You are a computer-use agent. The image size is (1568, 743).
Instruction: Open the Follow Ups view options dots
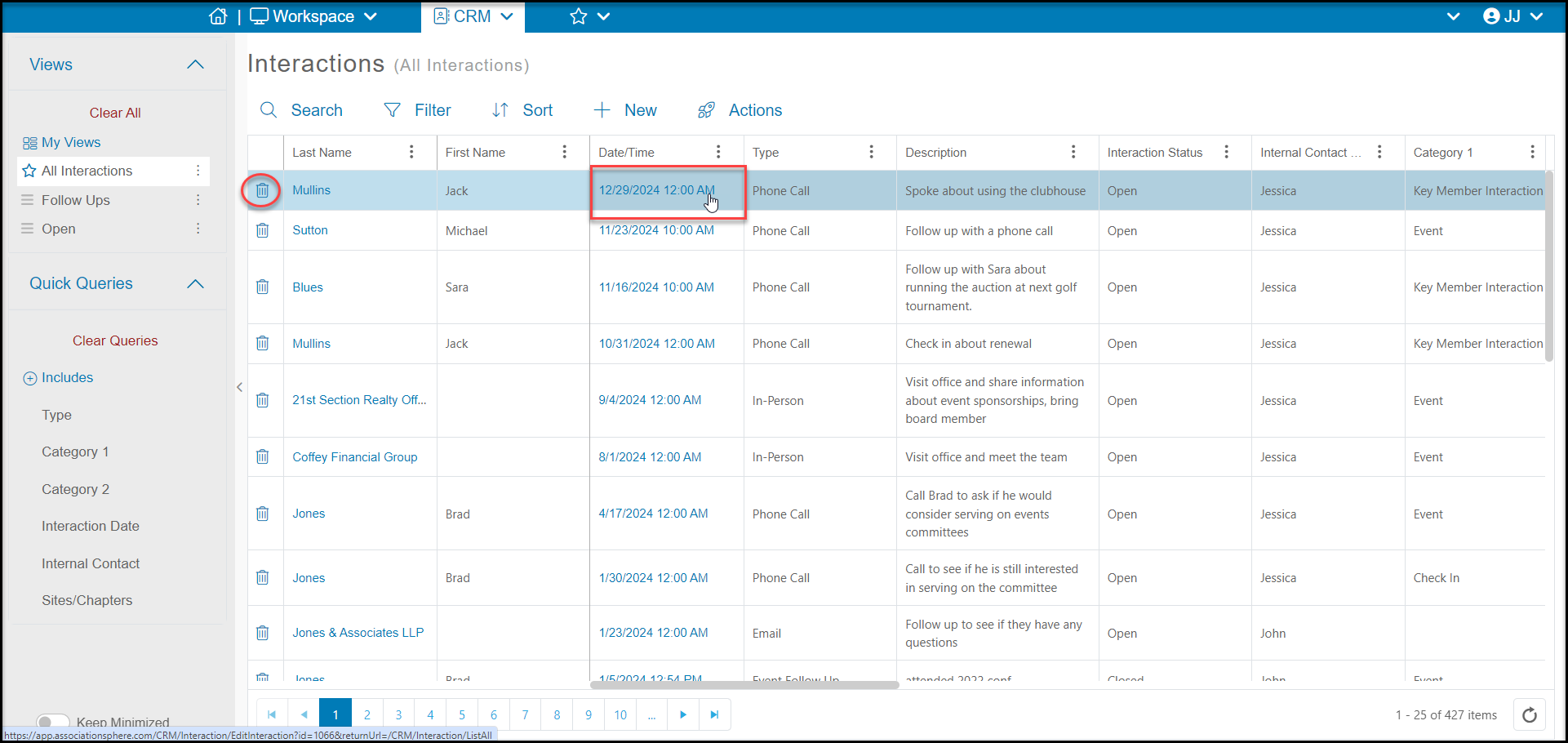[198, 200]
